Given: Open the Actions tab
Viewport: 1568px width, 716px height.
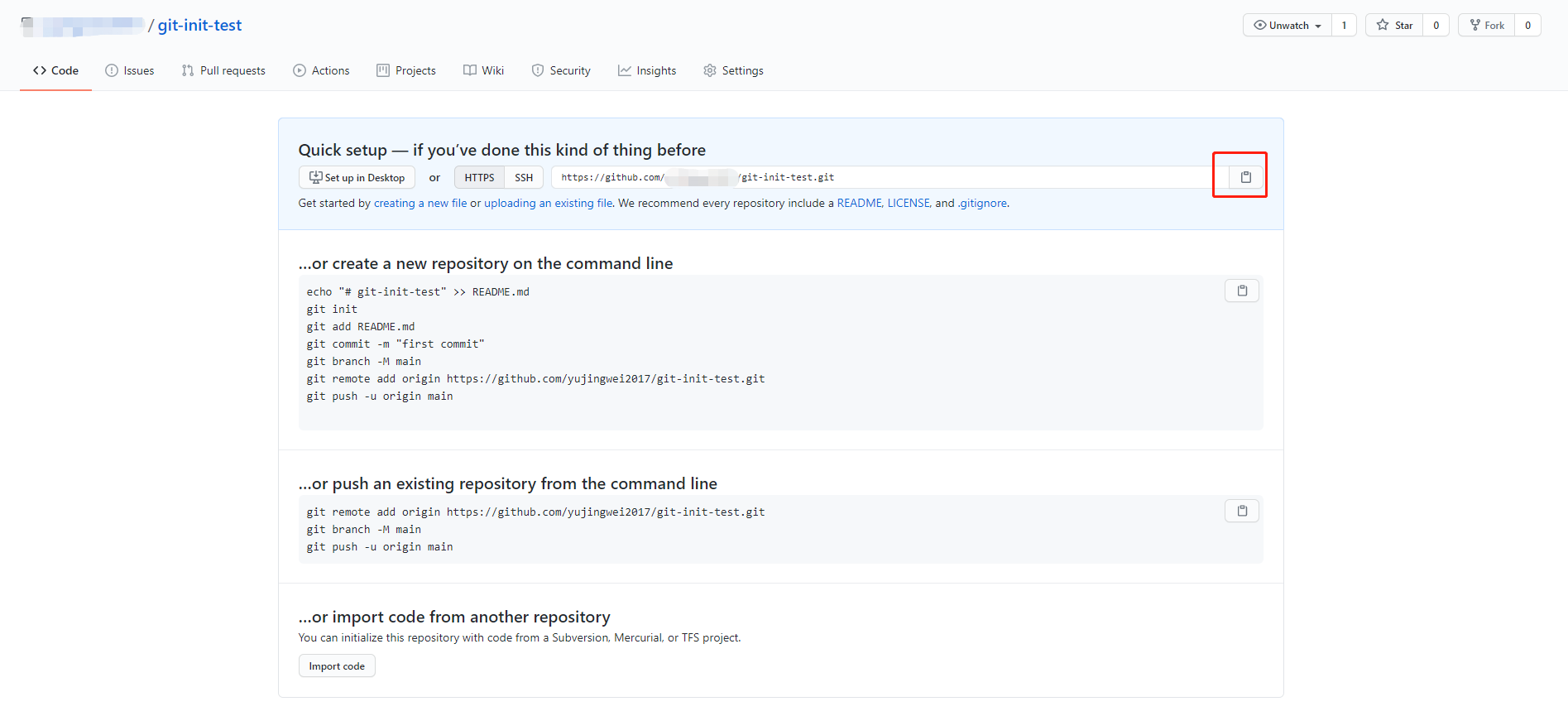Looking at the screenshot, I should coord(321,71).
